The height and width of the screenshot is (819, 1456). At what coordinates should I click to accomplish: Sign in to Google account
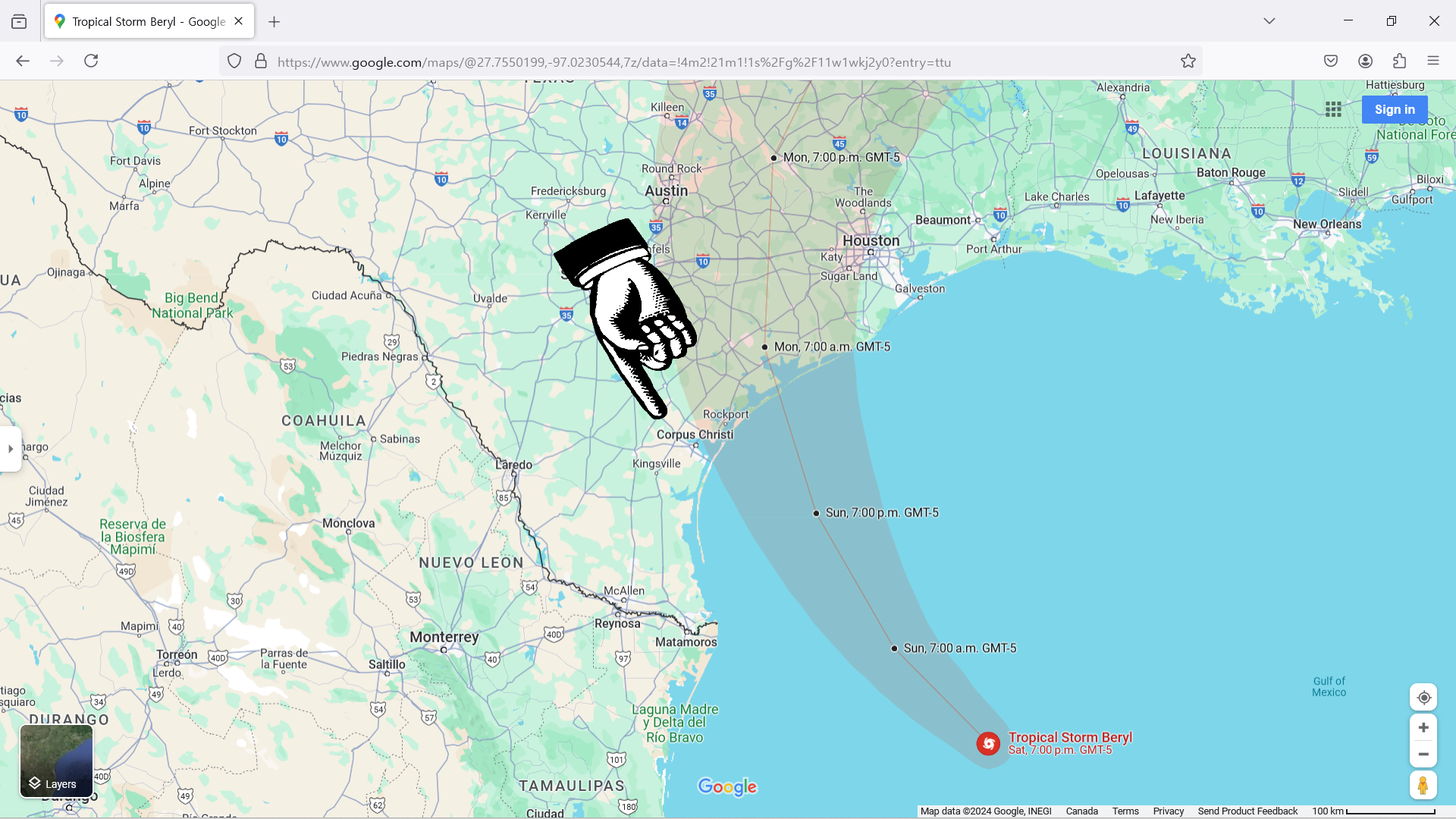click(1395, 109)
